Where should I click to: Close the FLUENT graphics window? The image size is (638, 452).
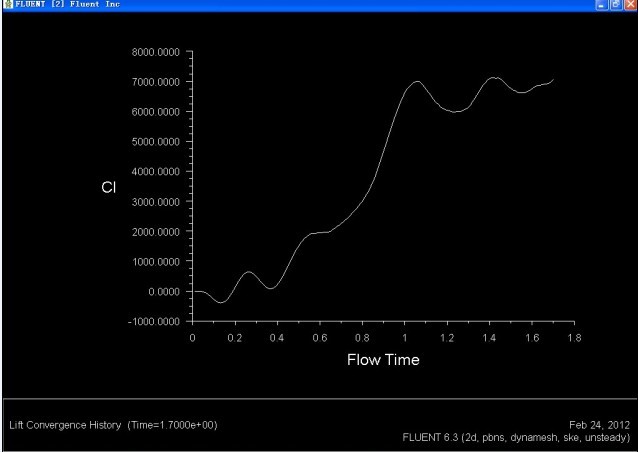coord(629,6)
